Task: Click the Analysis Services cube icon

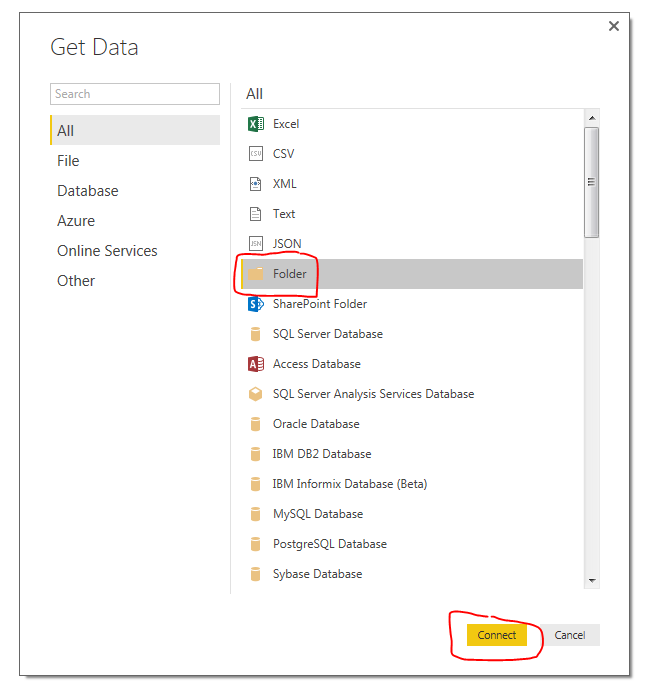Action: pyautogui.click(x=256, y=394)
